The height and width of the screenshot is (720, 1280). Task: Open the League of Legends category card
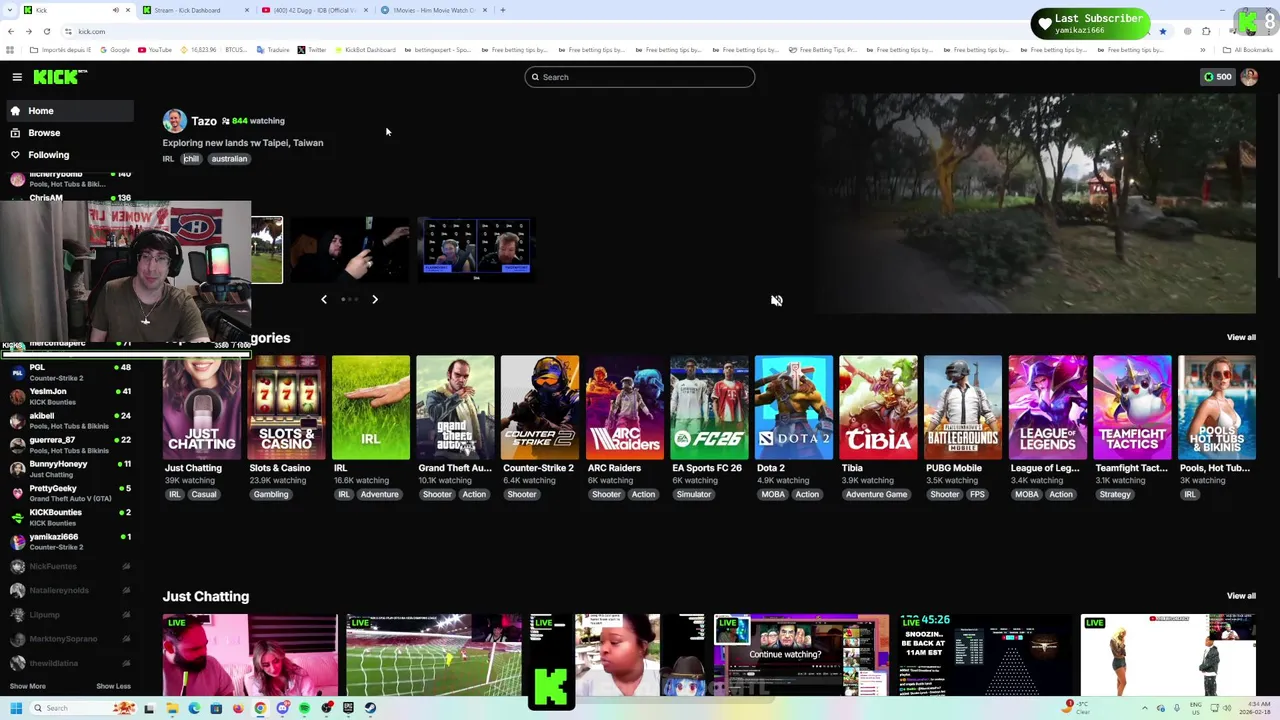tap(1047, 408)
